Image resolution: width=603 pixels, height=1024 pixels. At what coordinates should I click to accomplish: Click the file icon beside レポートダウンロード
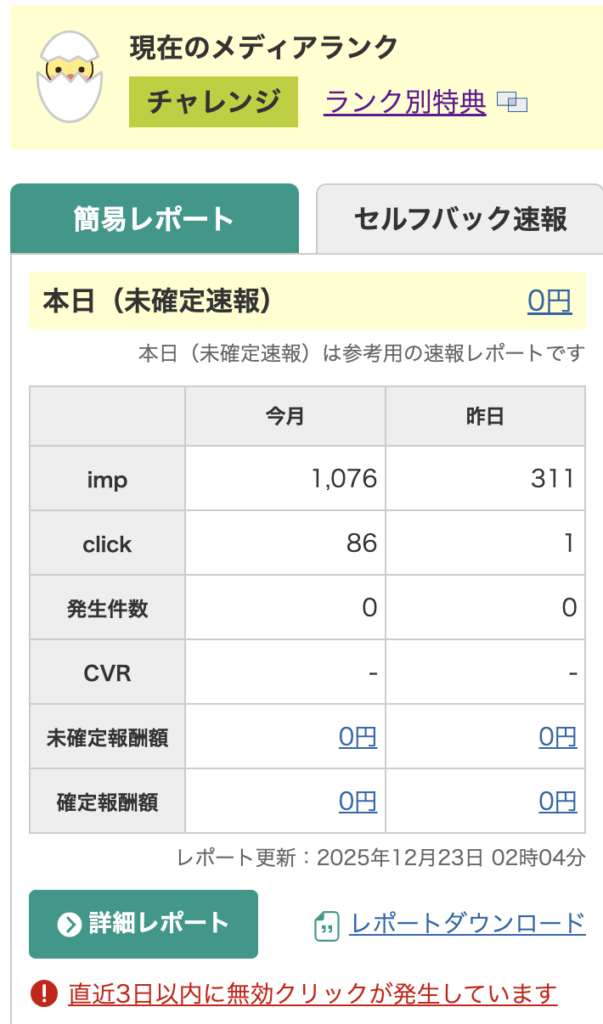click(326, 925)
